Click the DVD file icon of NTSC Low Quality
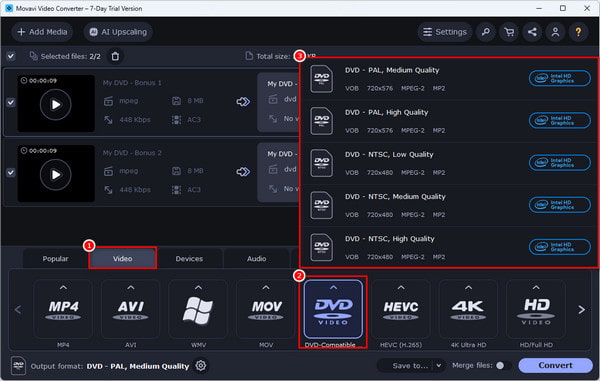This screenshot has width=600, height=381. (321, 163)
